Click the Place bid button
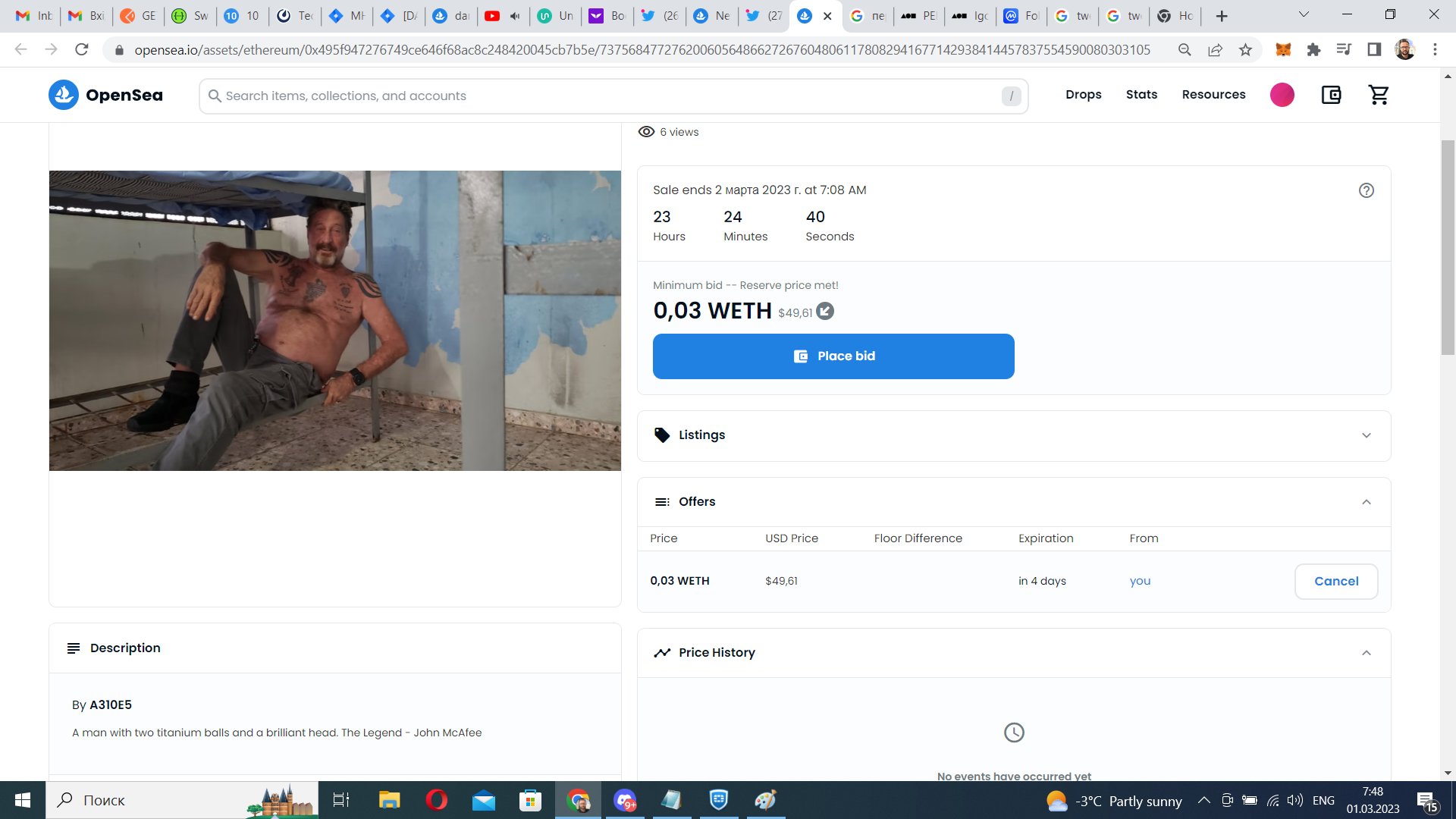The width and height of the screenshot is (1456, 819). coord(833,356)
